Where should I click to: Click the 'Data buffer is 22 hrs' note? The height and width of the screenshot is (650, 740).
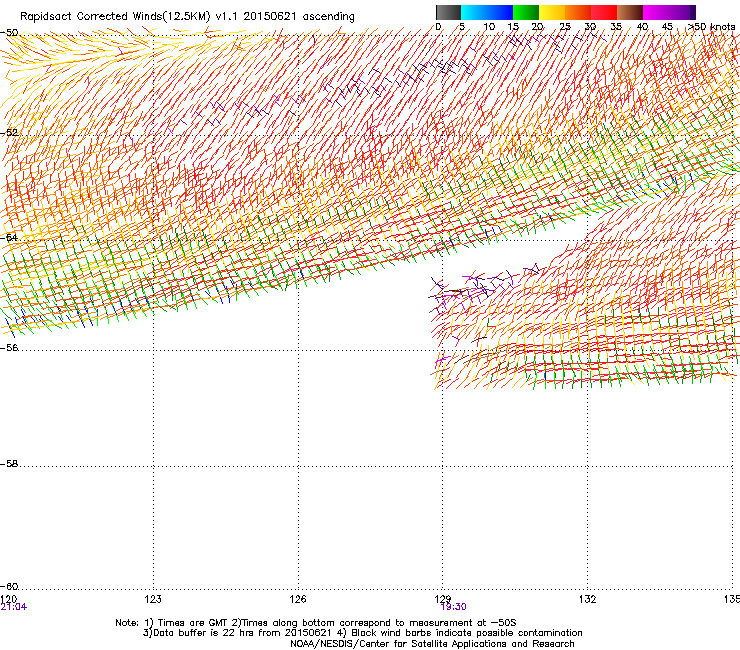pyautogui.click(x=363, y=633)
